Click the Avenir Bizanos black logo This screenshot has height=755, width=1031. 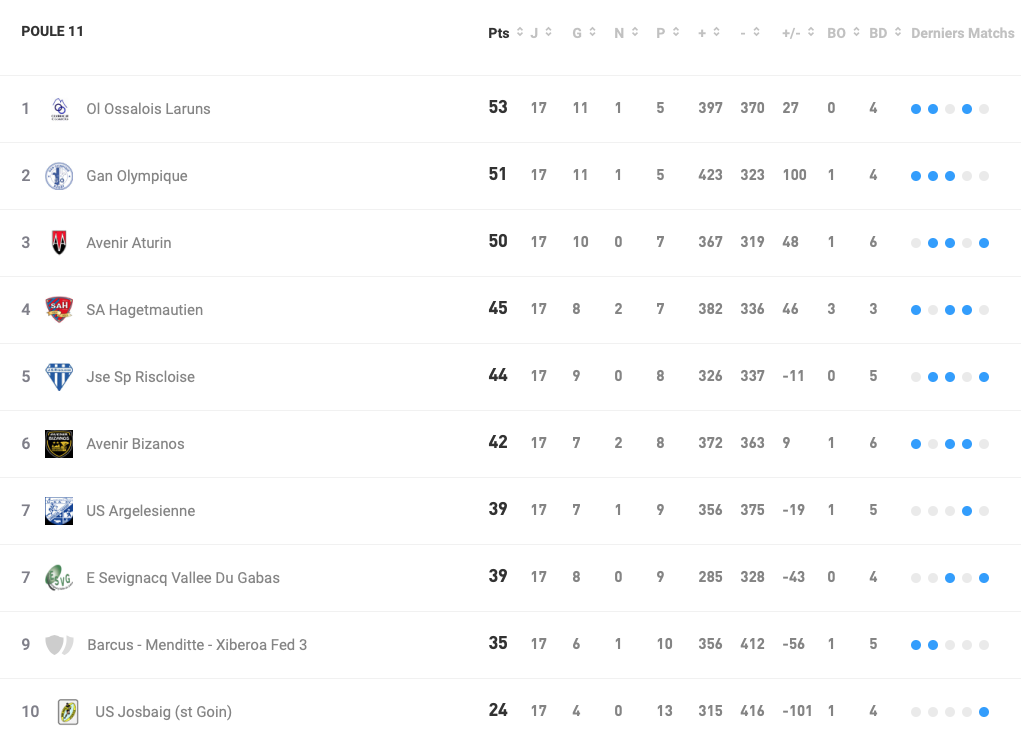[59, 444]
